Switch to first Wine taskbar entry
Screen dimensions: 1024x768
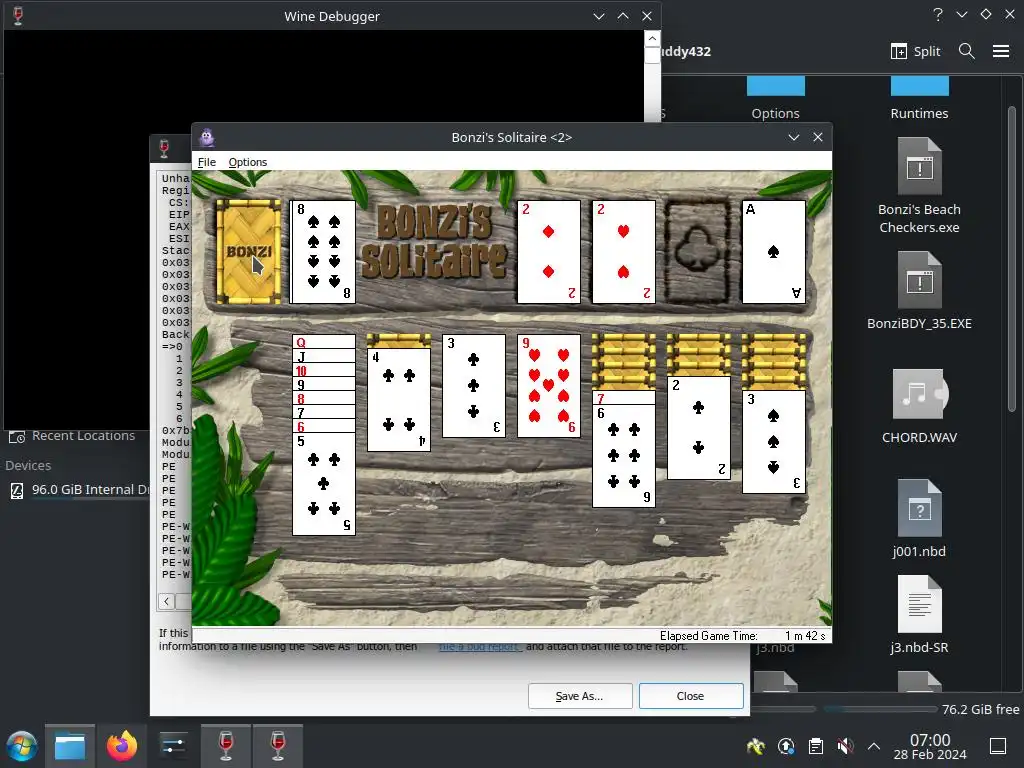225,746
